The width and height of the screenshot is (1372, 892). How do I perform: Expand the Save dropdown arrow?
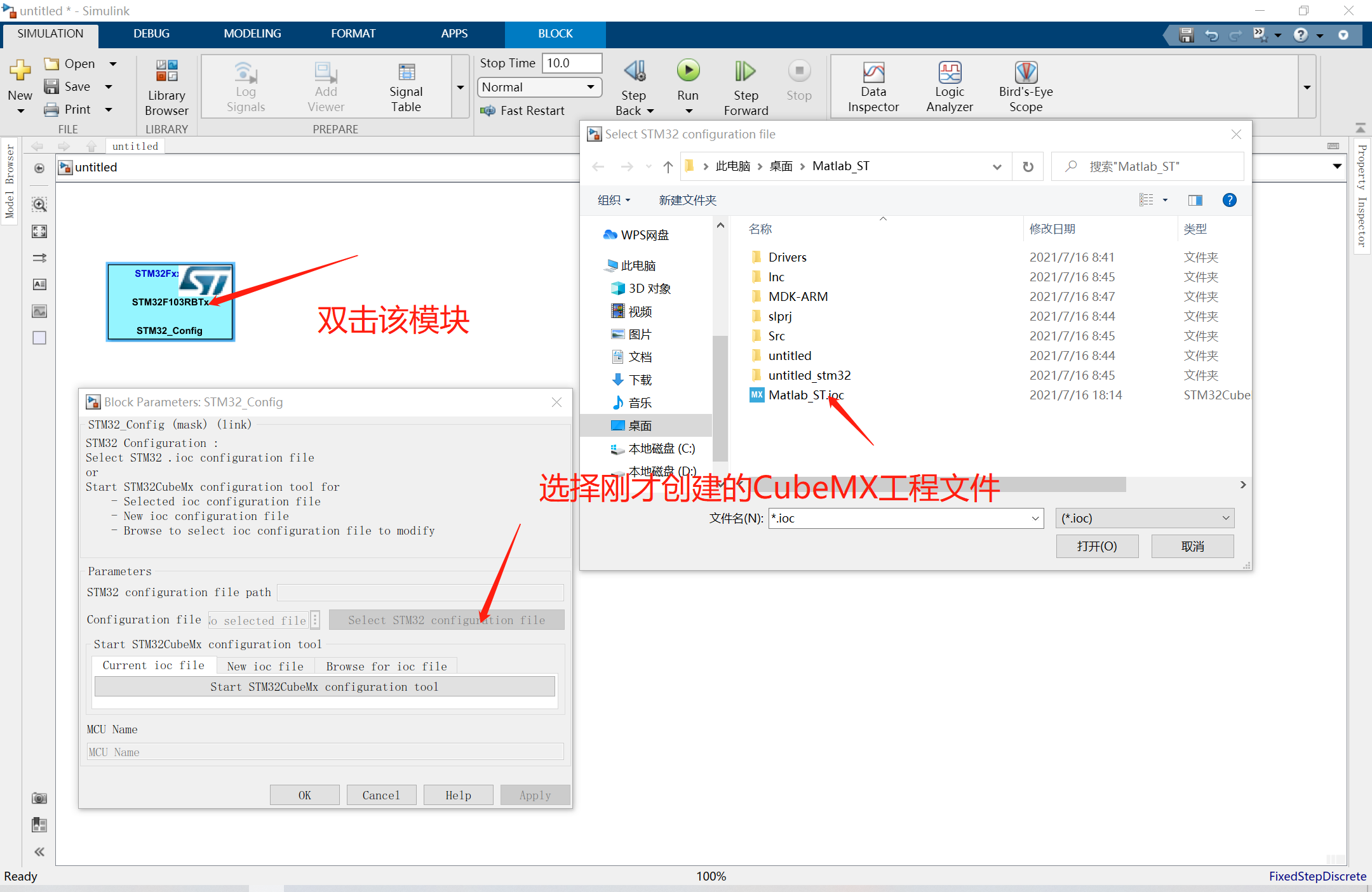point(108,86)
